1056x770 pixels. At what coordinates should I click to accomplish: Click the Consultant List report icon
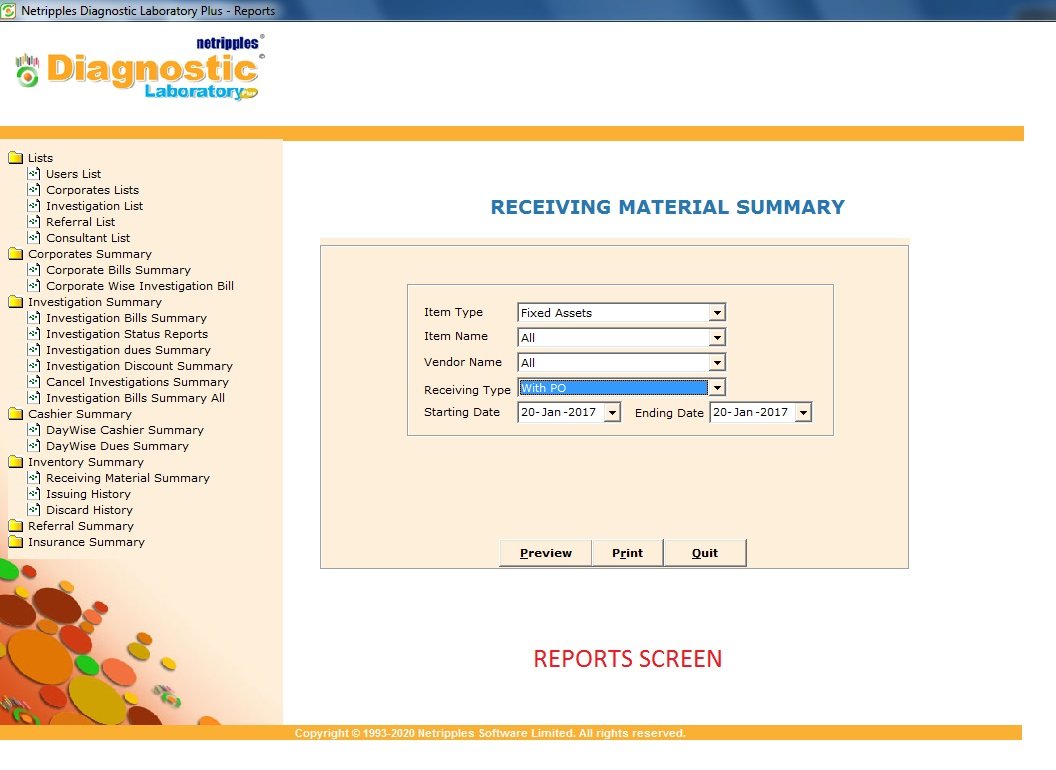tap(34, 238)
